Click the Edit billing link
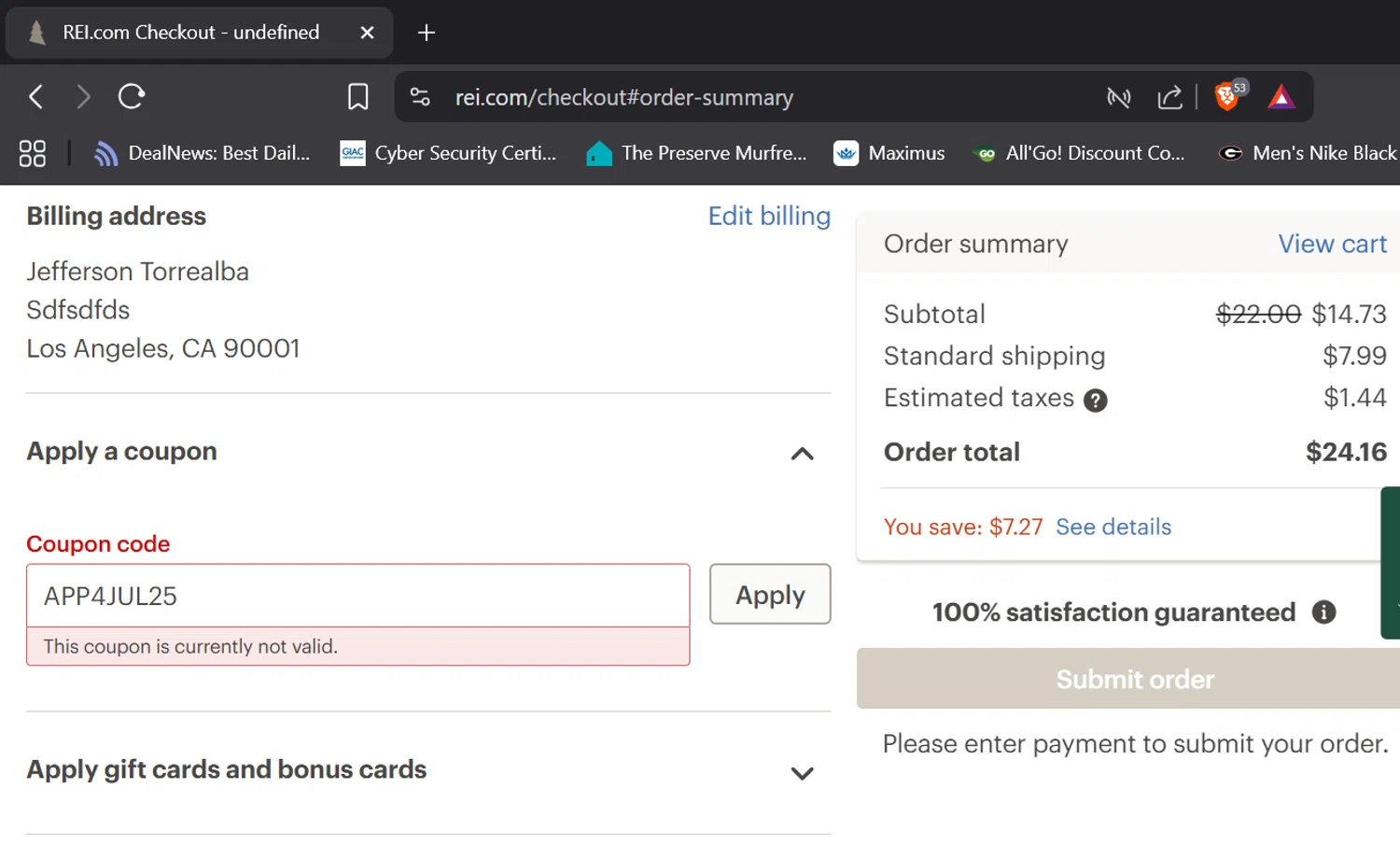1400x844 pixels. [x=769, y=216]
